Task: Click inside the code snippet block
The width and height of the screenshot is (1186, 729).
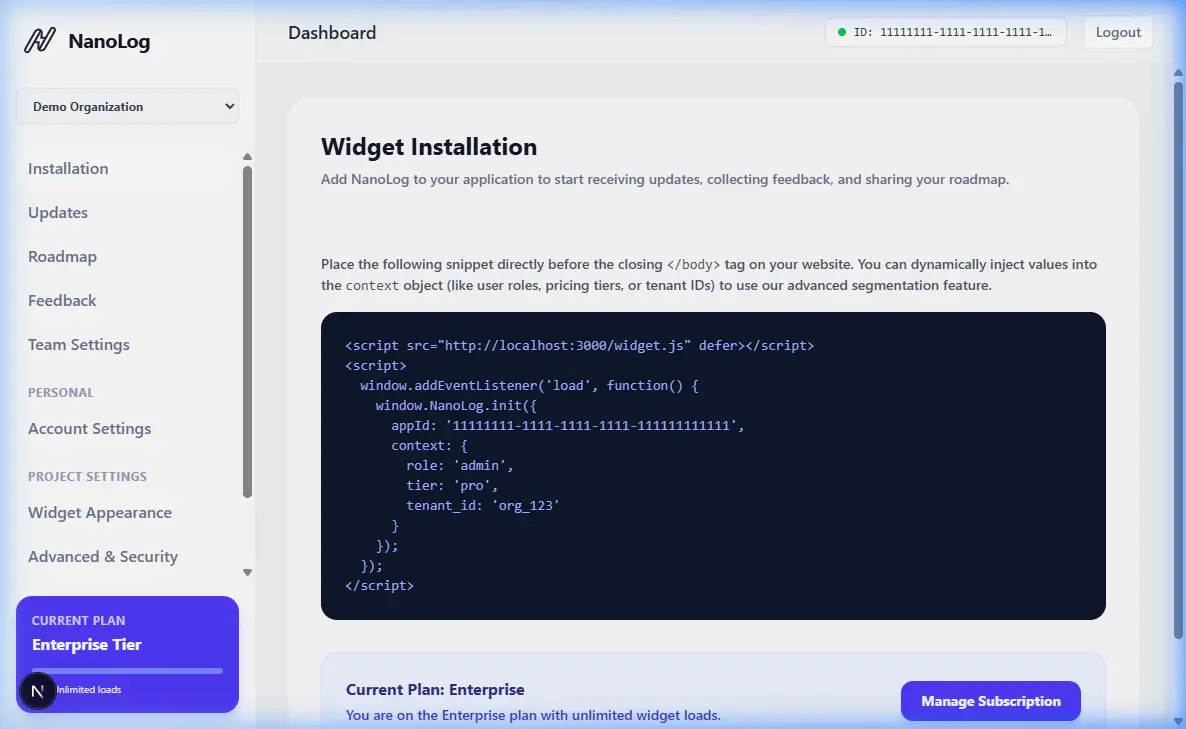Action: pyautogui.click(x=713, y=465)
